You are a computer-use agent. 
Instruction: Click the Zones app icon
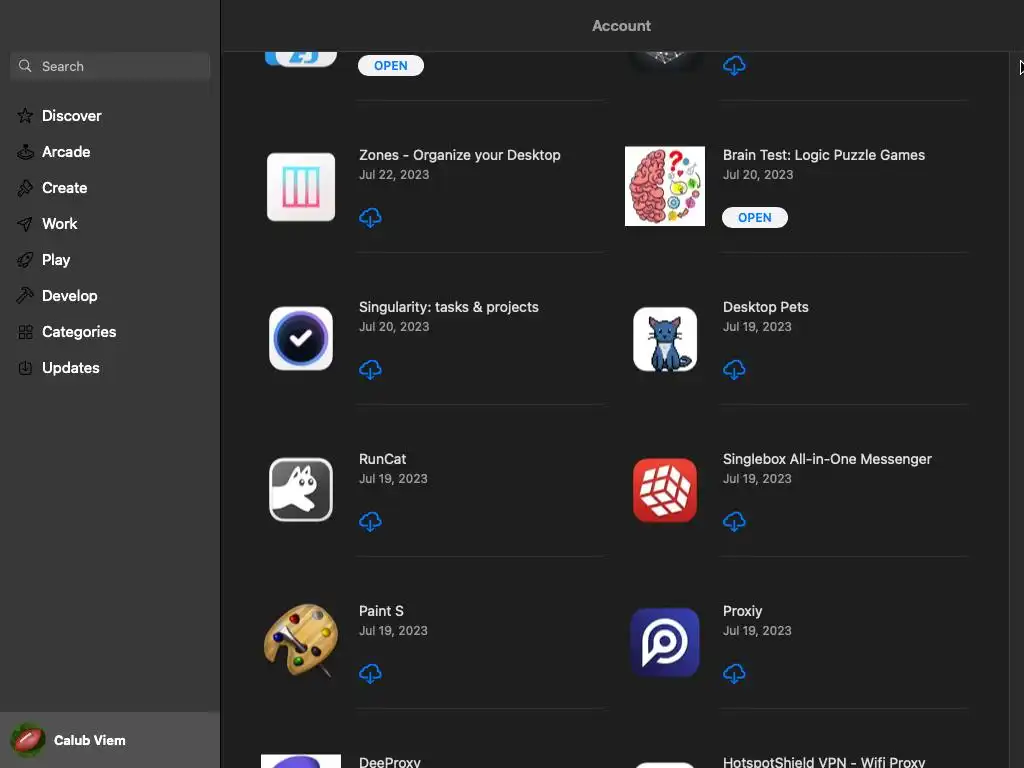[x=301, y=187]
